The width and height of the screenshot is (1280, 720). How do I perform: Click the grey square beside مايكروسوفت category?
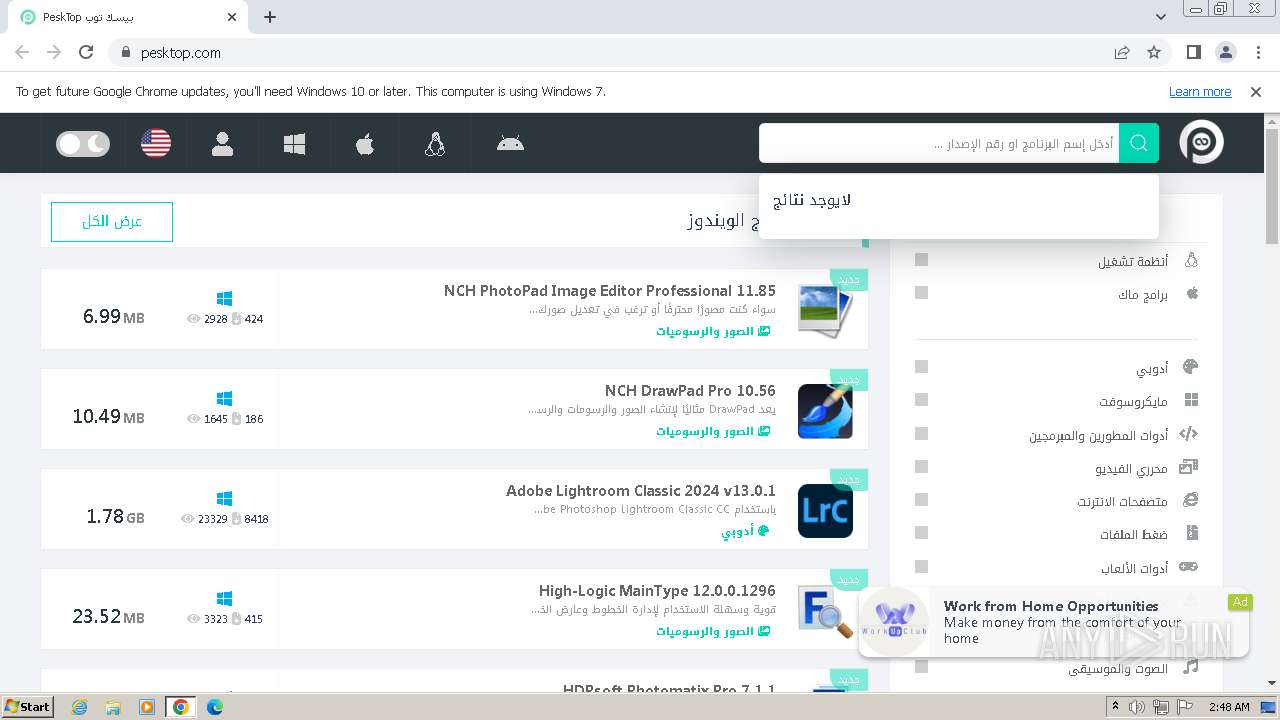[x=922, y=400]
